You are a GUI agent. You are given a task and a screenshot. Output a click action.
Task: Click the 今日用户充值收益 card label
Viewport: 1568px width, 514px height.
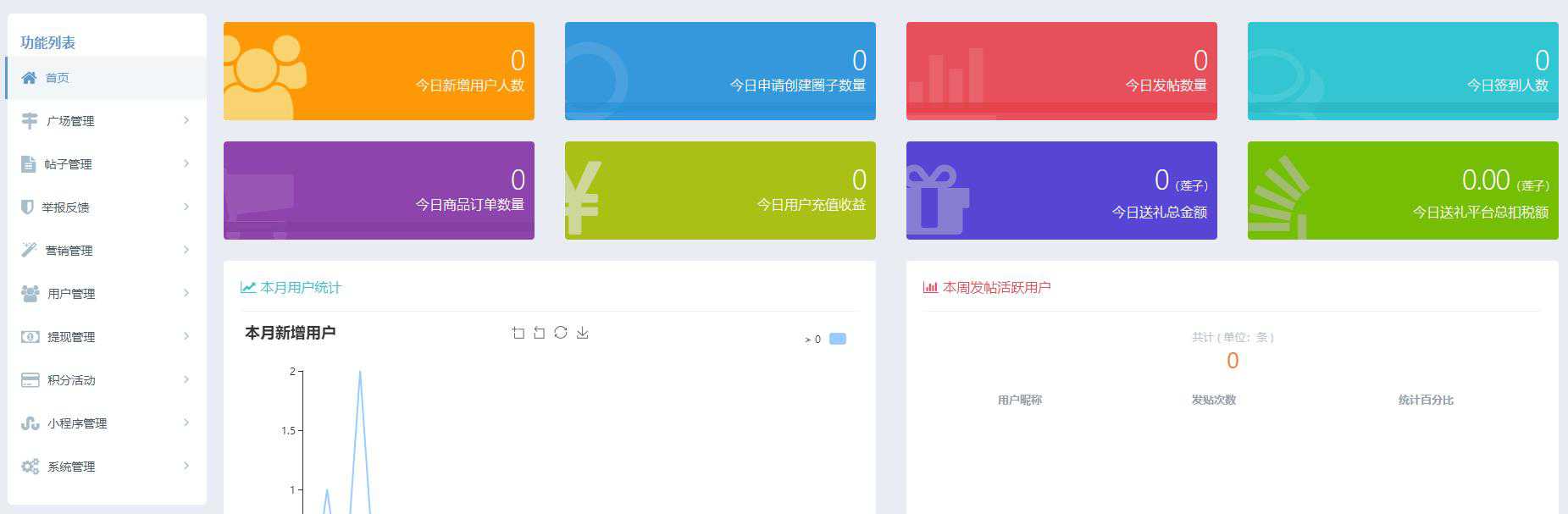(812, 205)
